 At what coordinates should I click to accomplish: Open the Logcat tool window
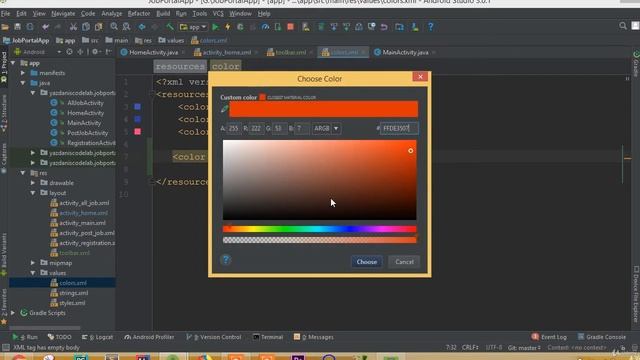98,337
